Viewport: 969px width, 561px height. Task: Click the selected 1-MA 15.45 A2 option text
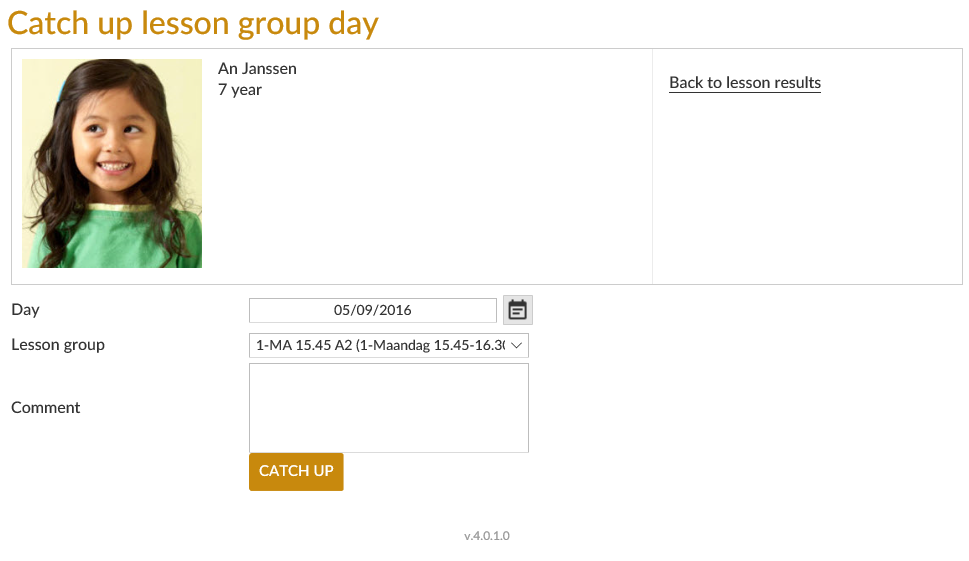coord(380,345)
